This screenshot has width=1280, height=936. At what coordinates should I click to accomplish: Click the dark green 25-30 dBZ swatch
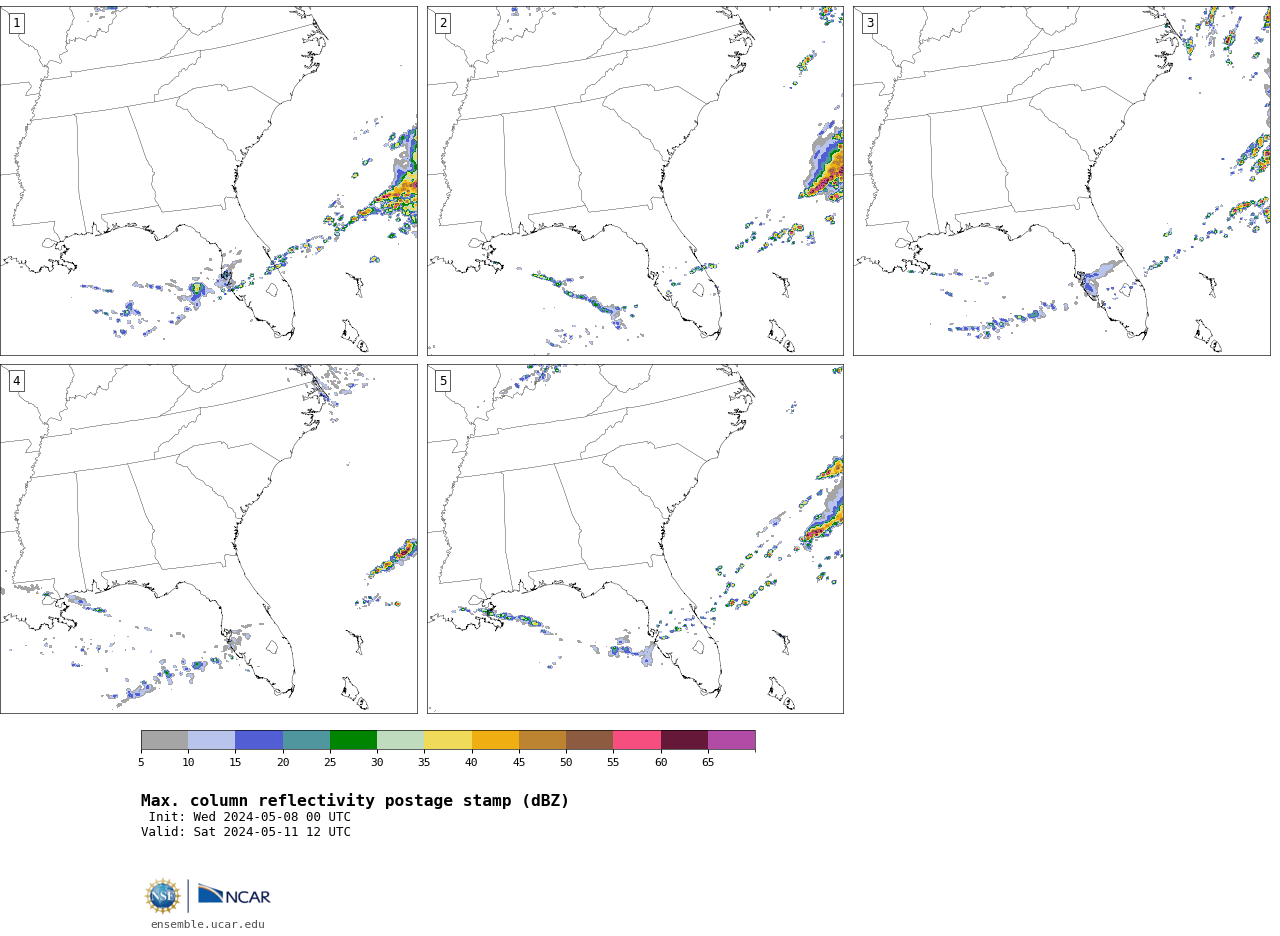[353, 740]
